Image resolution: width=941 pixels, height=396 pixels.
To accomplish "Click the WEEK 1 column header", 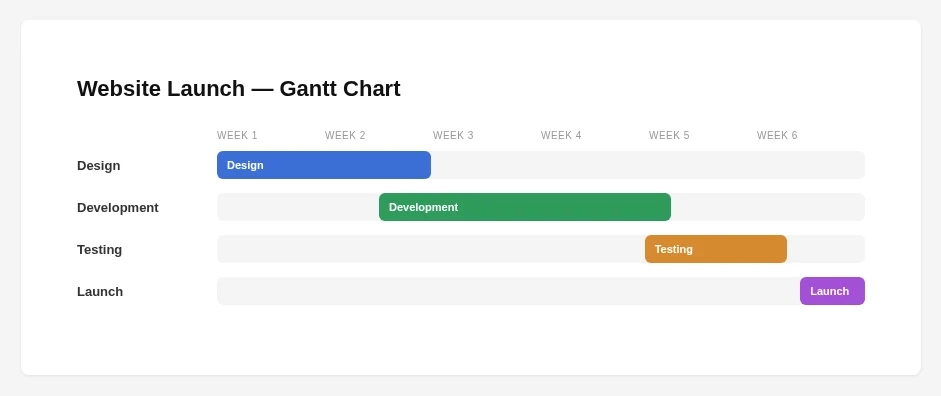I will [x=237, y=136].
